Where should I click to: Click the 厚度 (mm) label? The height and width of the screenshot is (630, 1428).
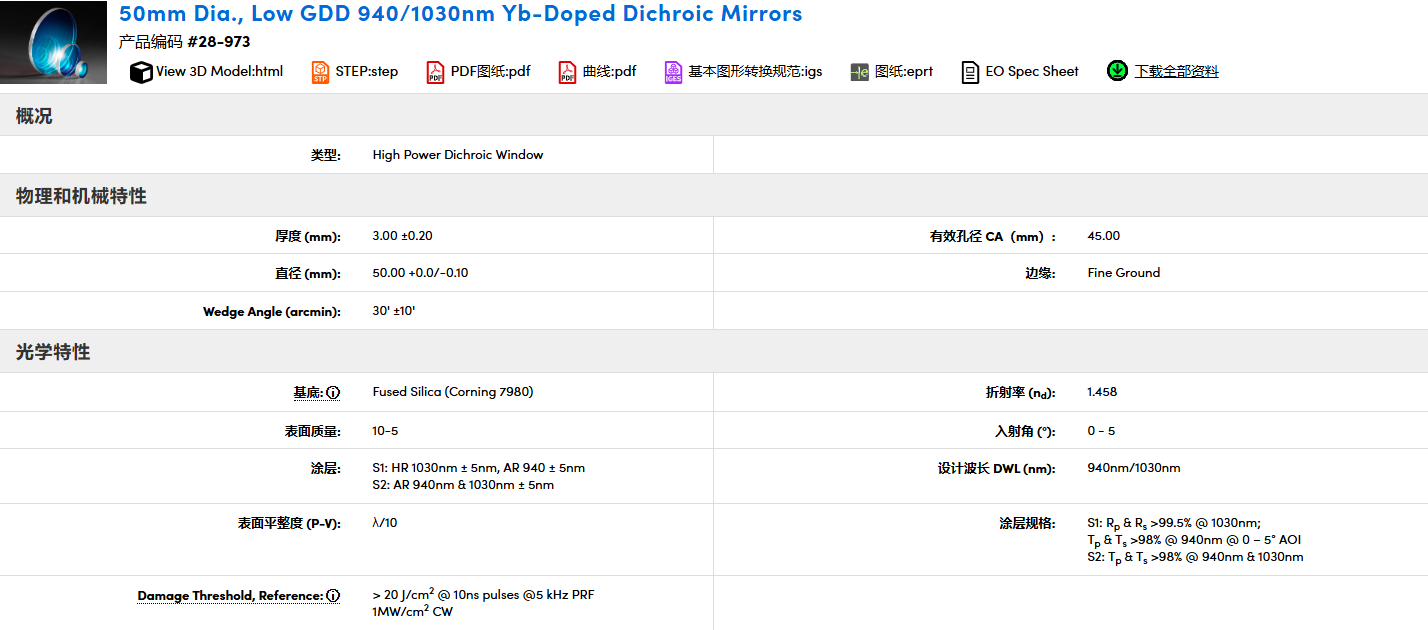[308, 236]
